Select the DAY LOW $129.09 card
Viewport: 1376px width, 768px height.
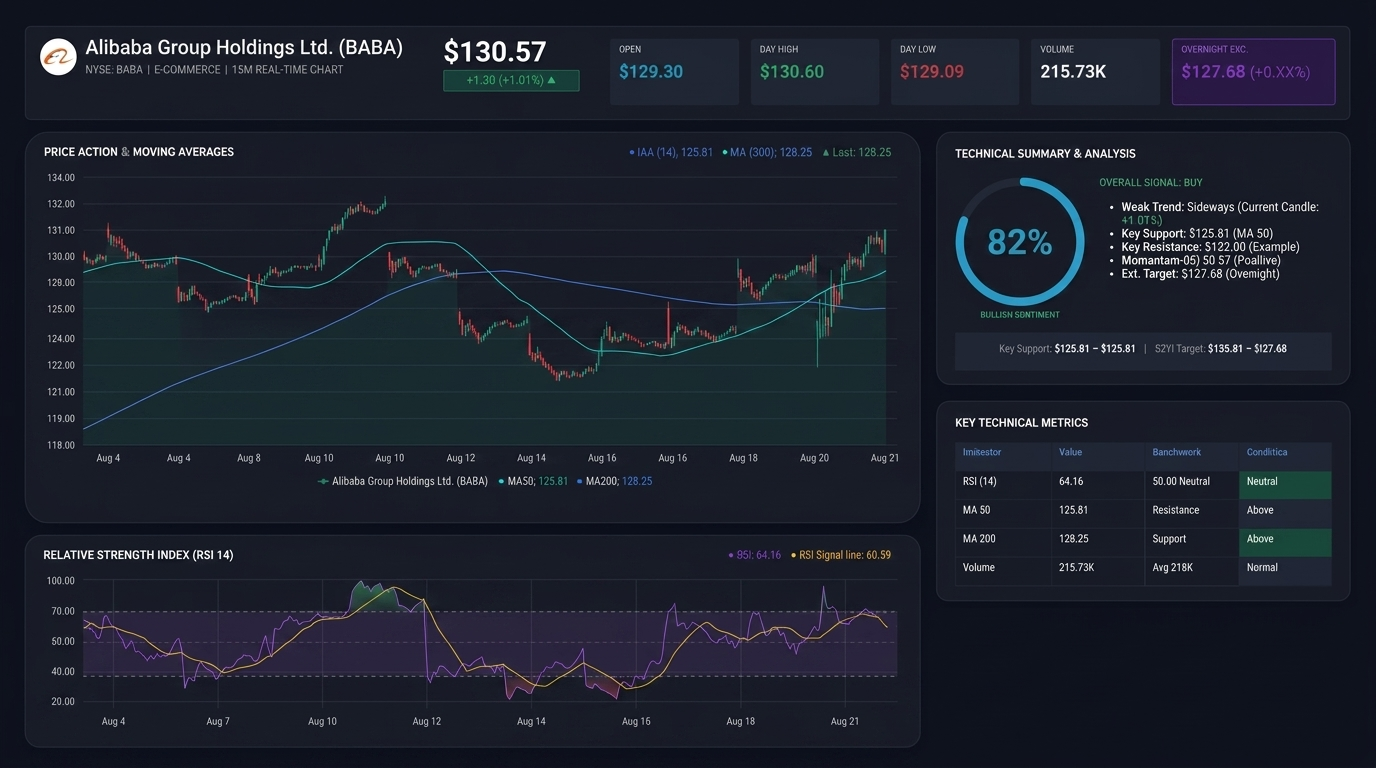click(x=955, y=72)
